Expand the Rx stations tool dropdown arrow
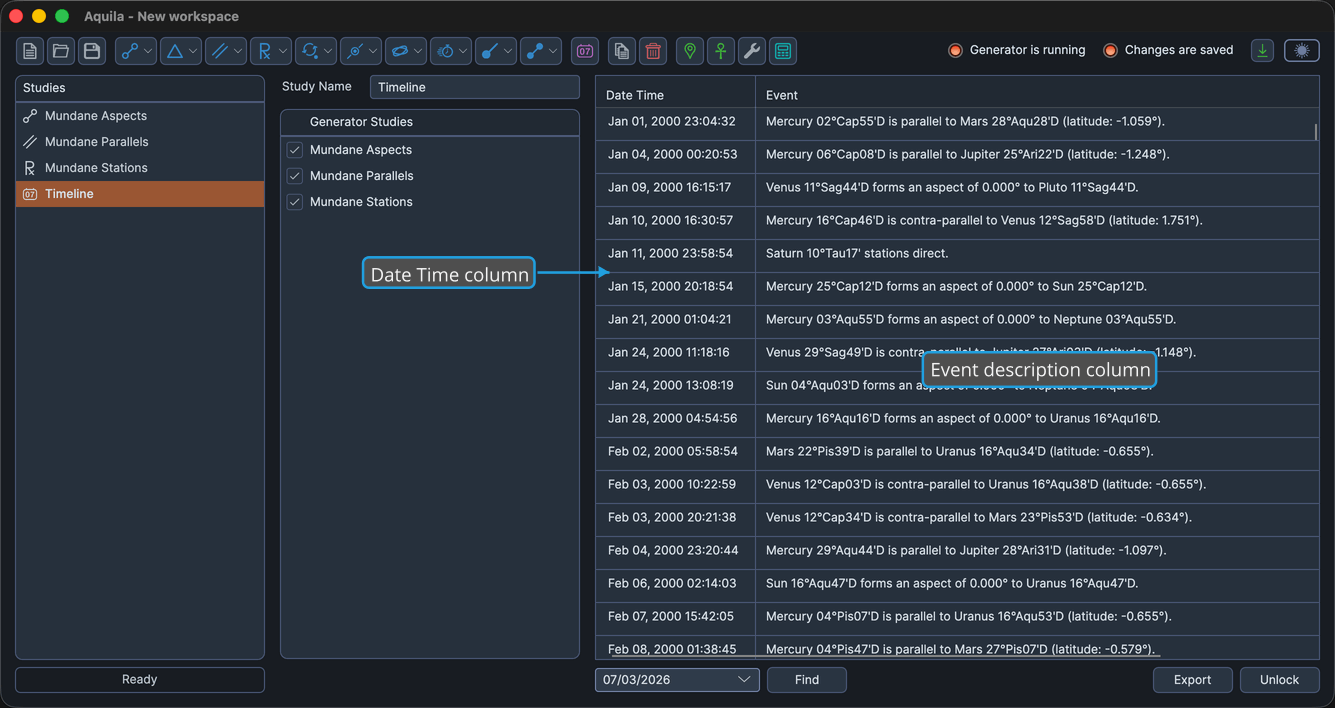Image resolution: width=1335 pixels, height=708 pixels. [x=283, y=51]
